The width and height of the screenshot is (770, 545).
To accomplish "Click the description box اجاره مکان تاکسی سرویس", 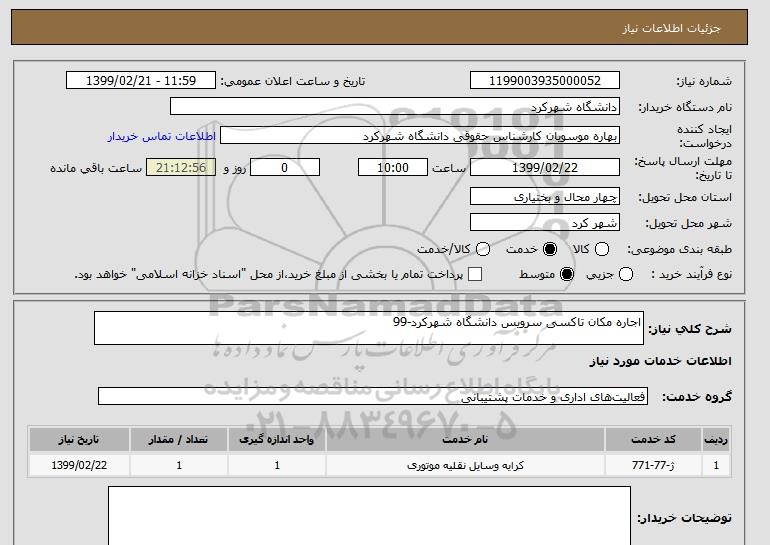I will (x=369, y=328).
